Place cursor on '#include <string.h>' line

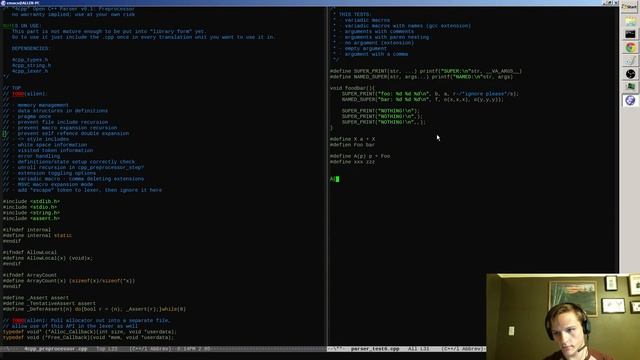[31, 213]
